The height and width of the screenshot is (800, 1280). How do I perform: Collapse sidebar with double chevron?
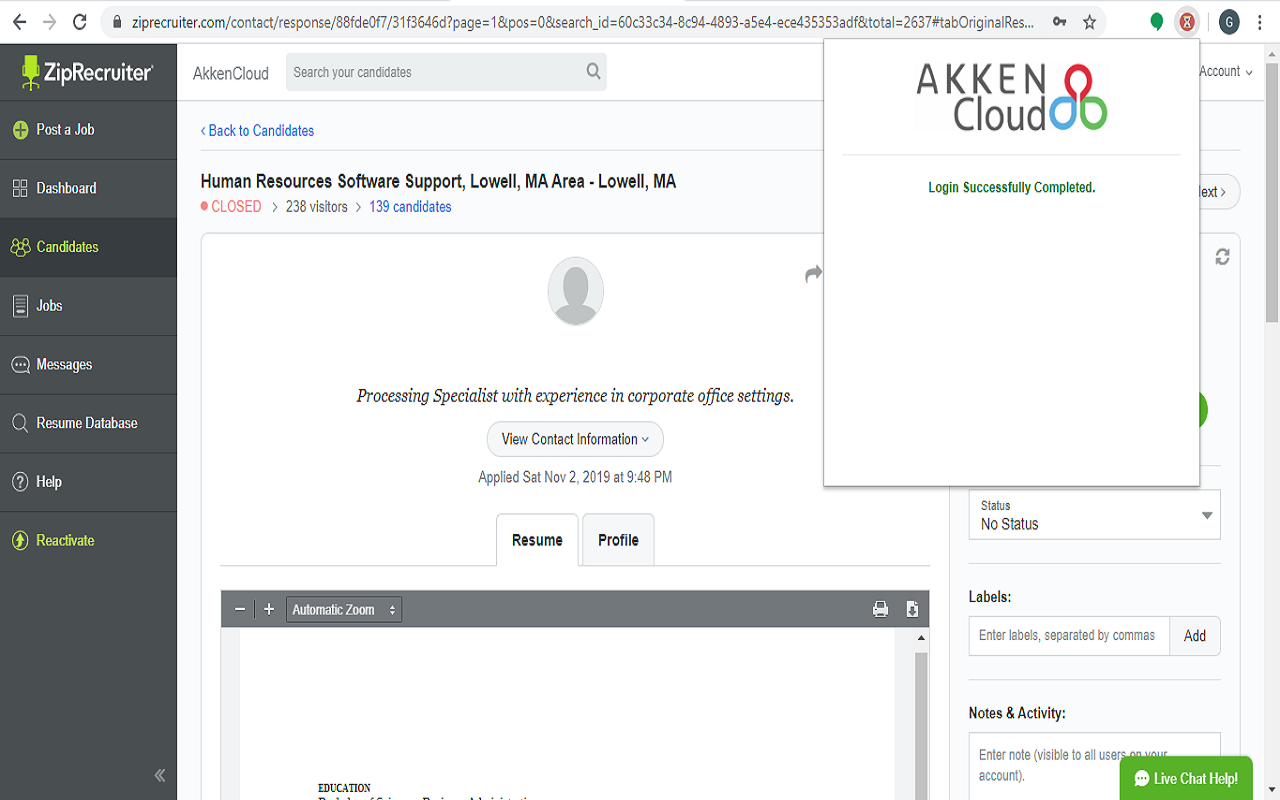click(160, 775)
